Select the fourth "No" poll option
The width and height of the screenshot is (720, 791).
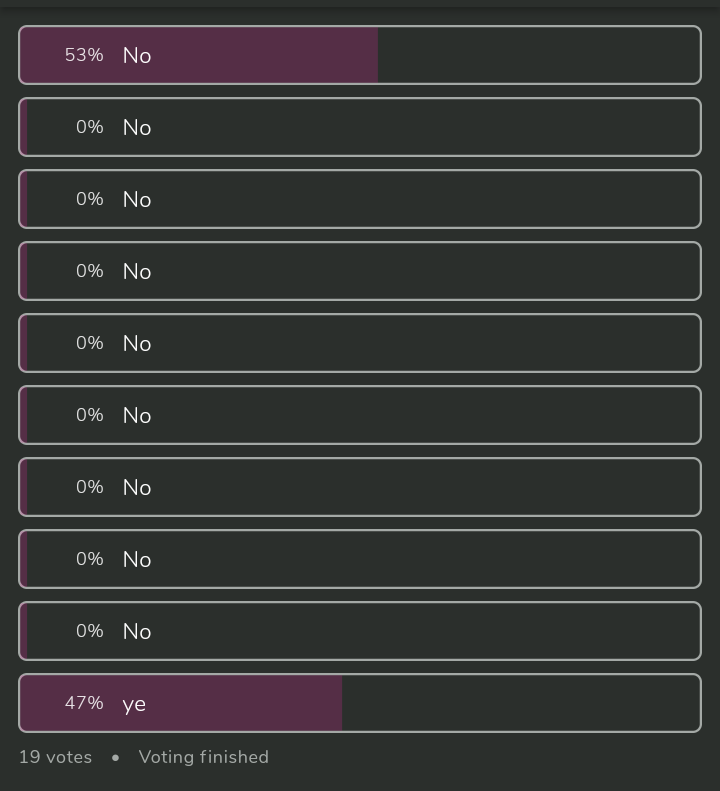[360, 271]
